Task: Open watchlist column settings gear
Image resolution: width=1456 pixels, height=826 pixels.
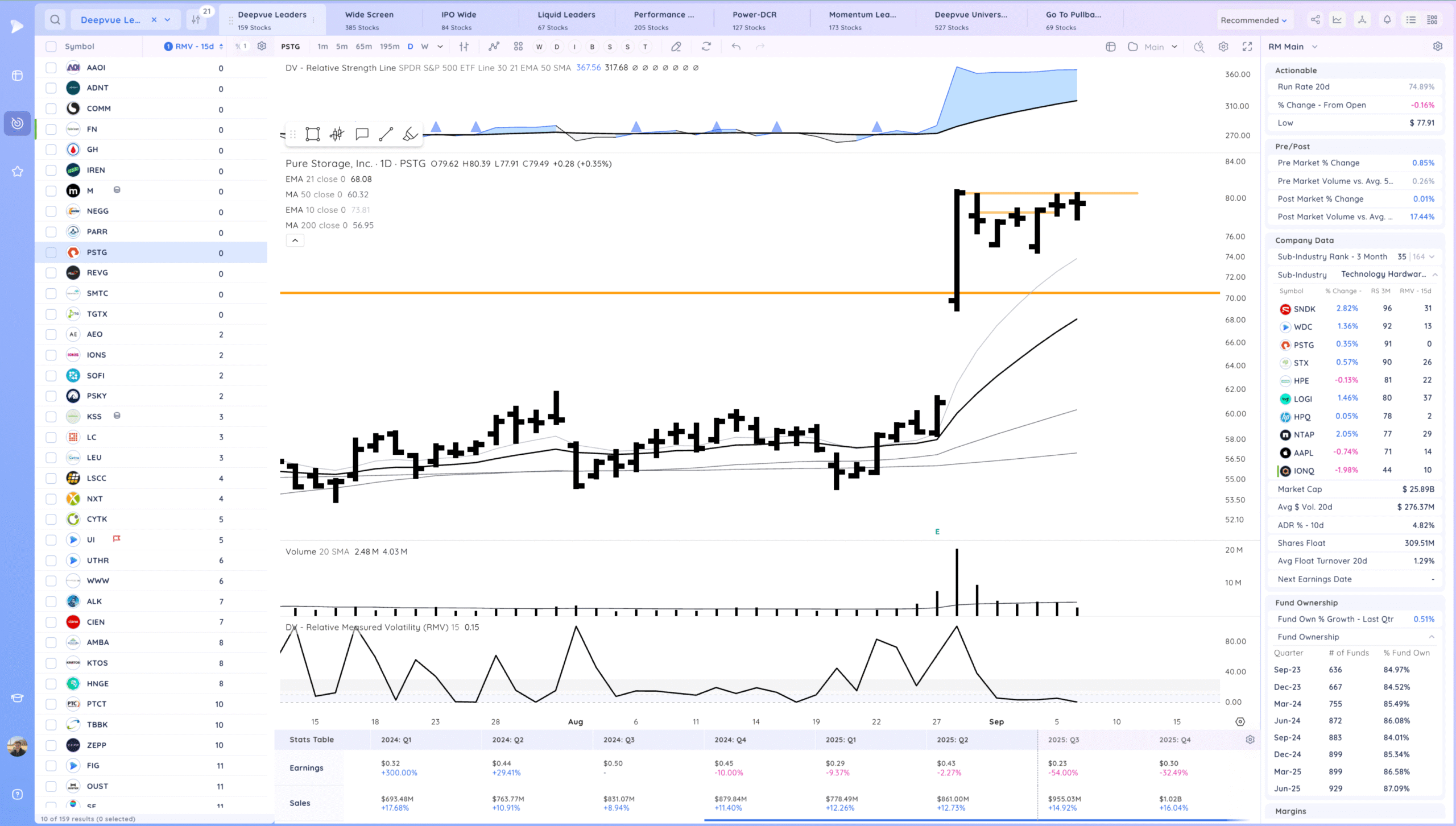Action: click(262, 46)
